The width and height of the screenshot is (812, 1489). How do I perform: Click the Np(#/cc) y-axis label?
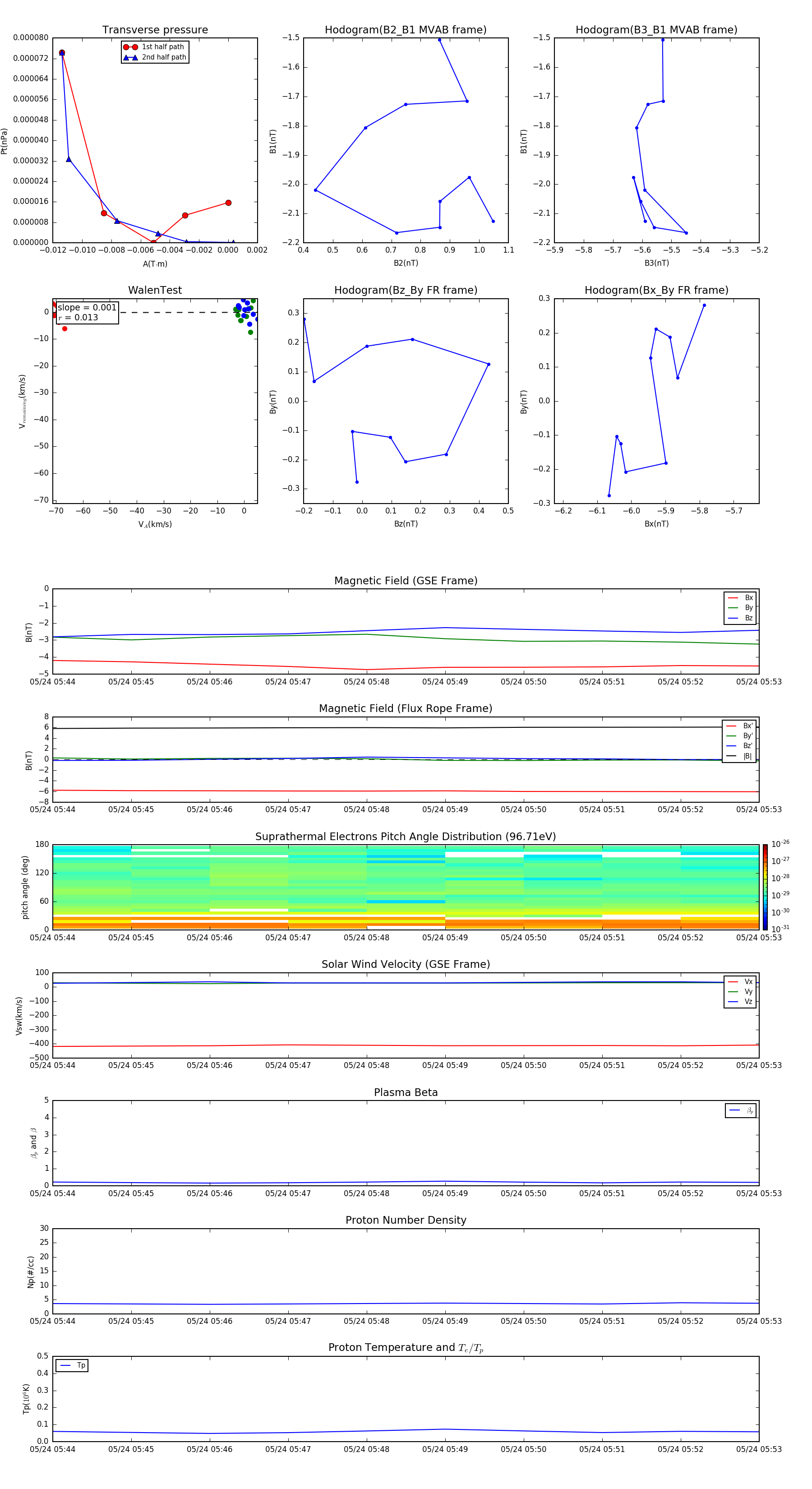tap(31, 1271)
